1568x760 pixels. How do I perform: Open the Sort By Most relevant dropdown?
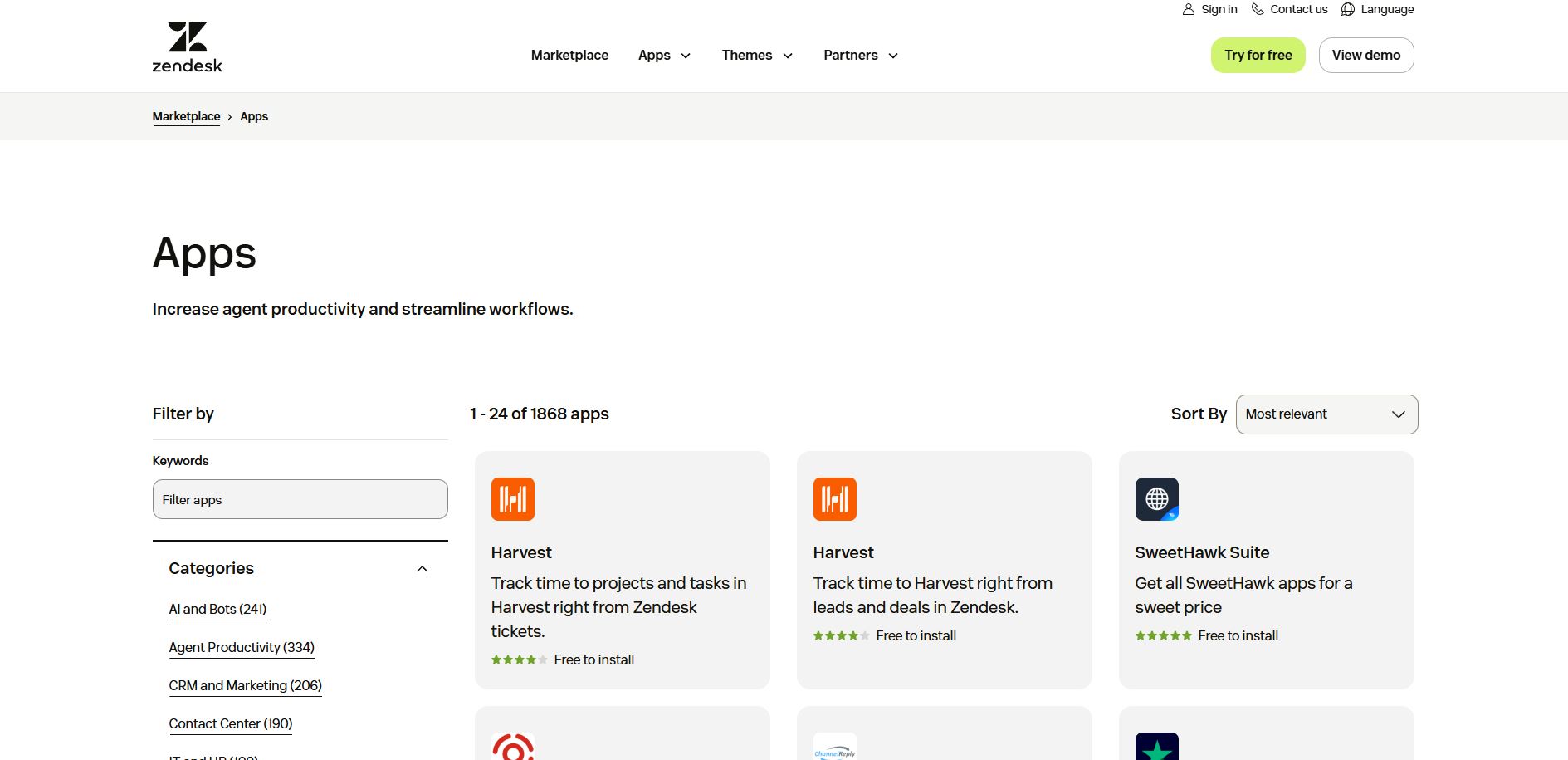point(1326,414)
